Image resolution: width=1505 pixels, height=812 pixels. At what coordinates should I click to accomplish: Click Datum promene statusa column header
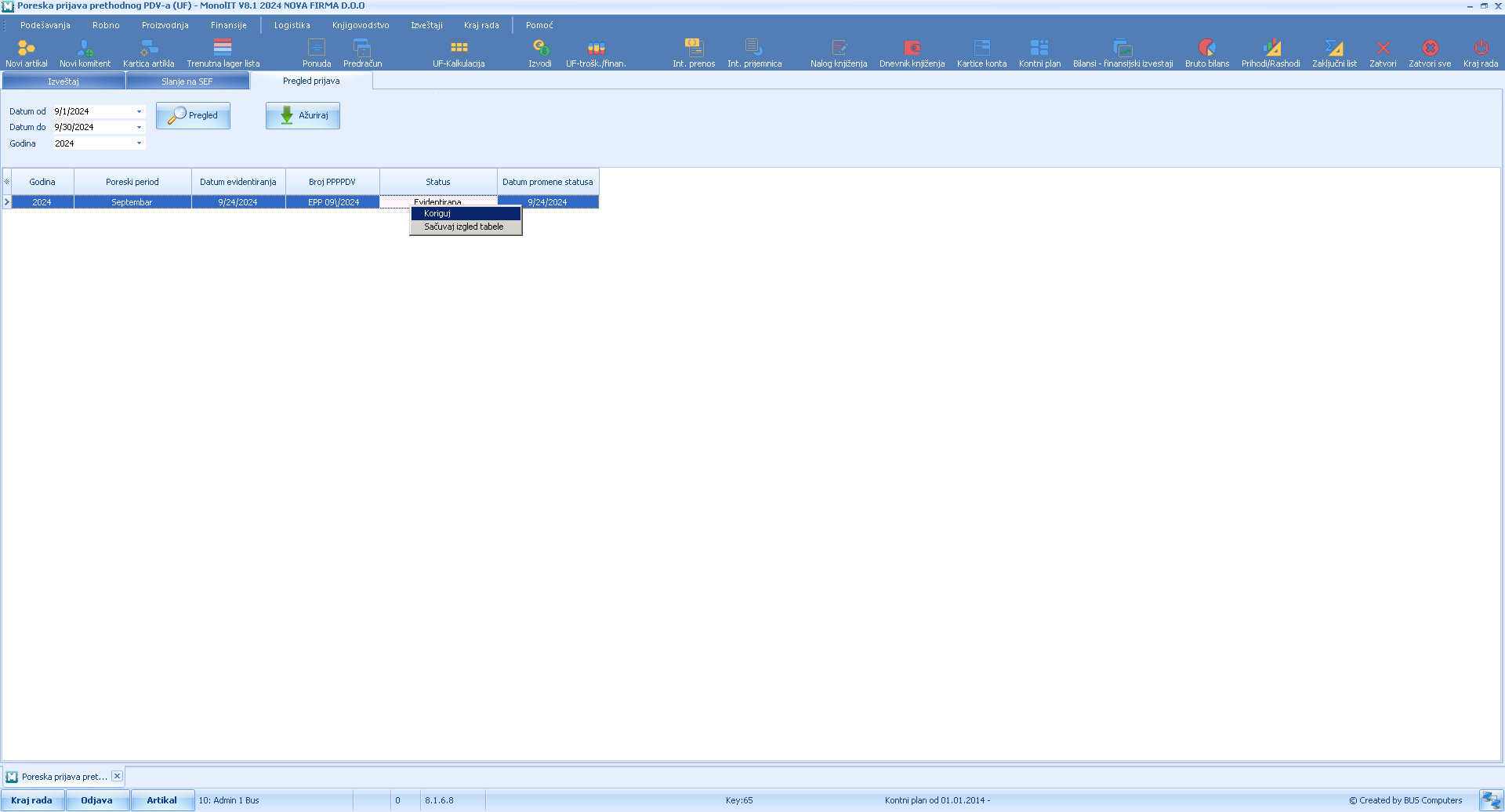point(548,182)
